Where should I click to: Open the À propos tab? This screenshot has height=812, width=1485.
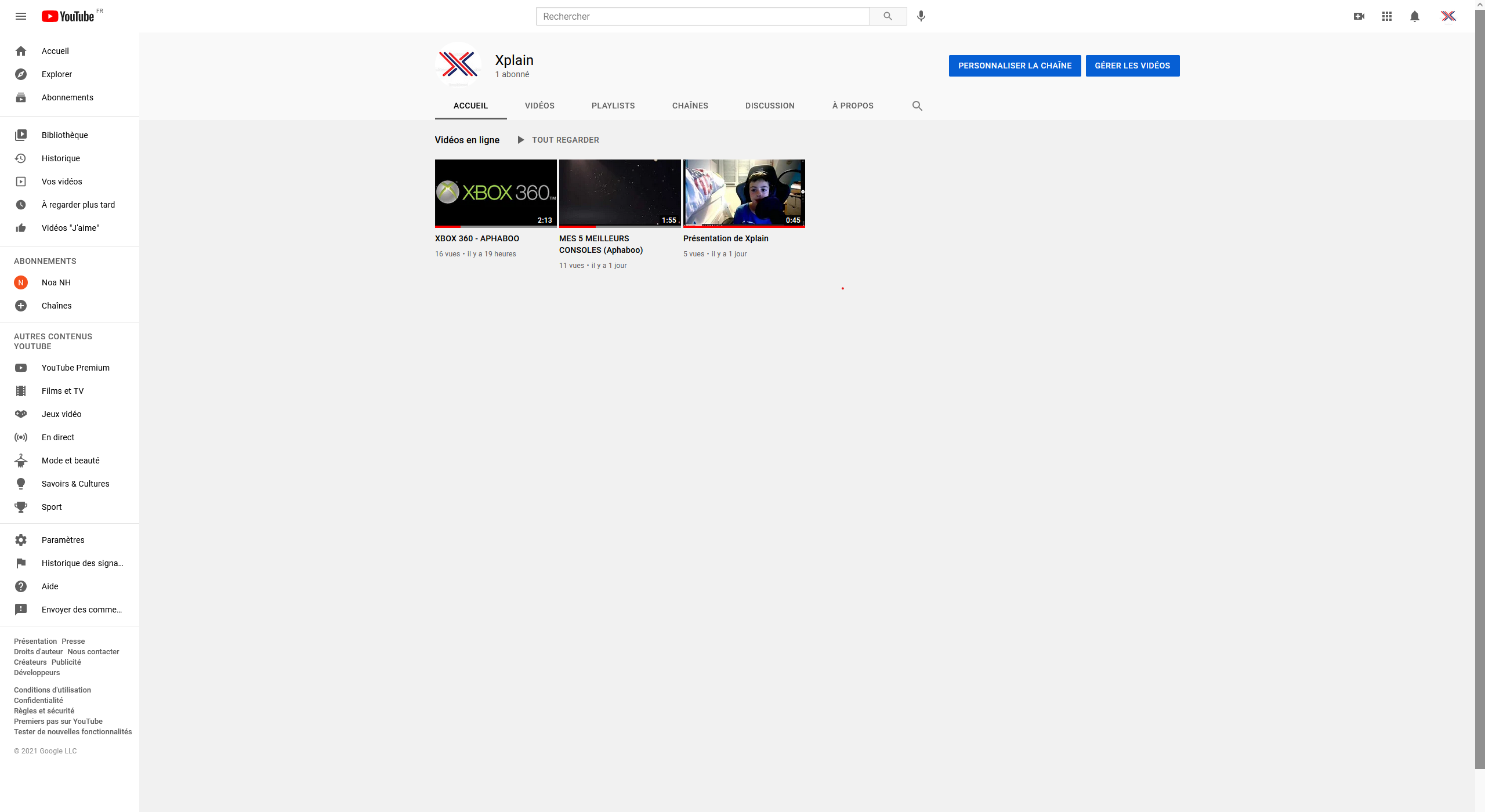pyautogui.click(x=853, y=106)
